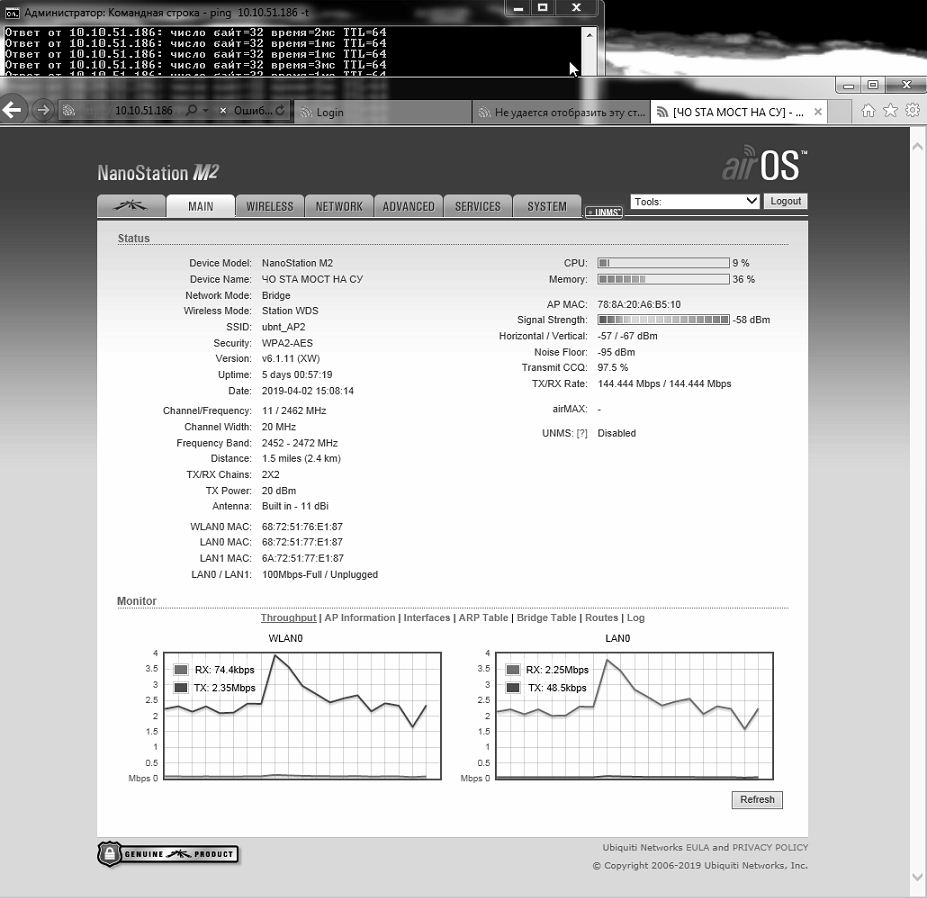The image size is (927, 898).
Task: Click the browser page scroll-down arrow
Action: click(917, 877)
